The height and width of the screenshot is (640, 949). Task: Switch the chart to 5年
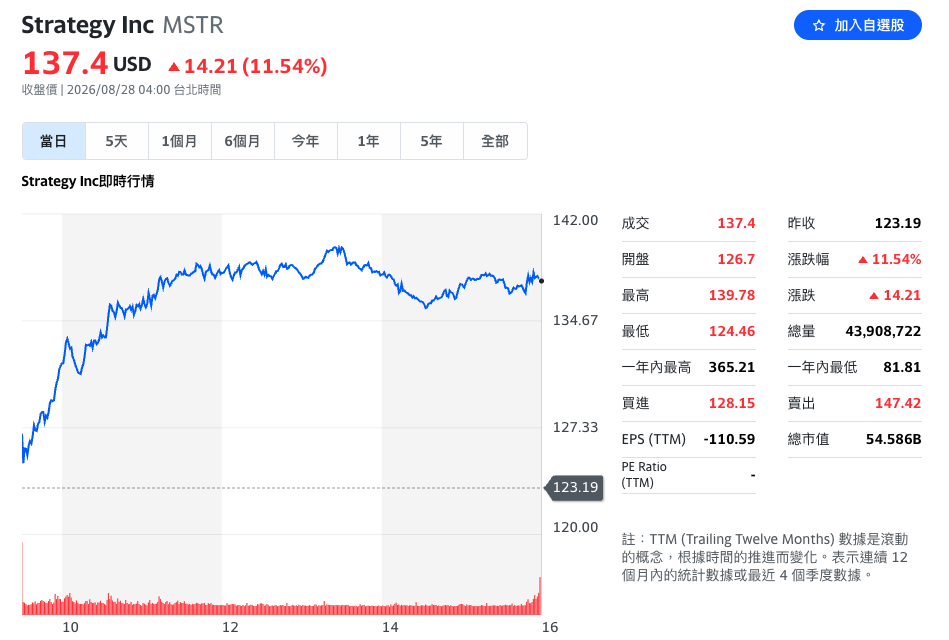(x=432, y=141)
